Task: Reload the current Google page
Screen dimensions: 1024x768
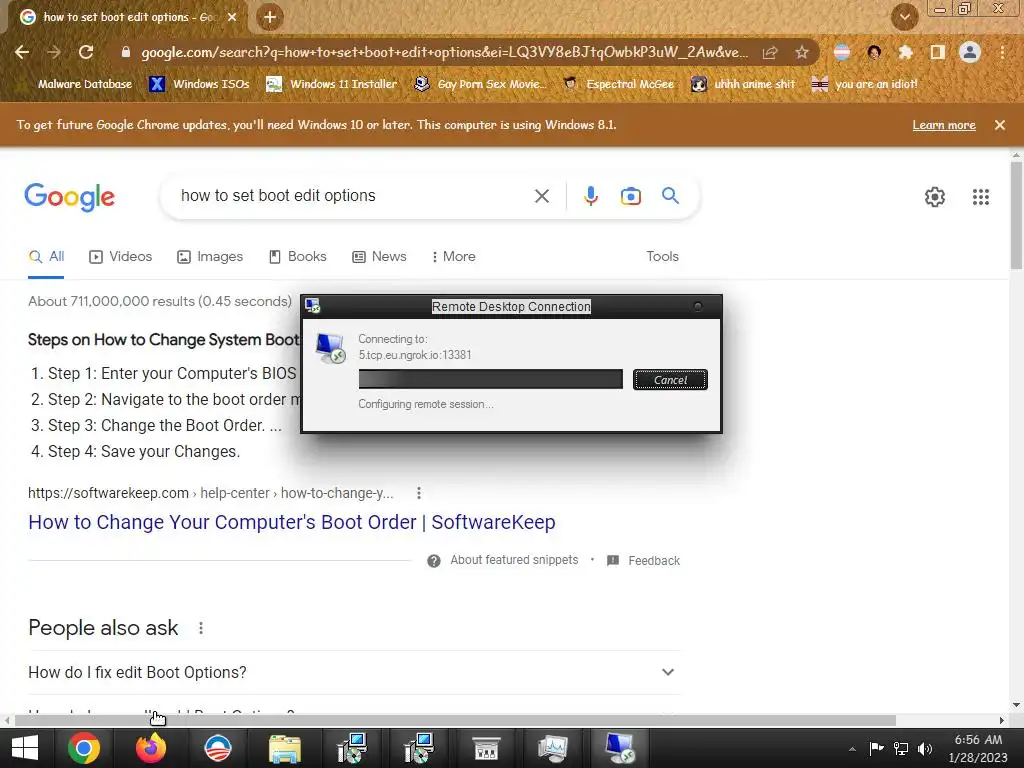Action: tap(86, 52)
